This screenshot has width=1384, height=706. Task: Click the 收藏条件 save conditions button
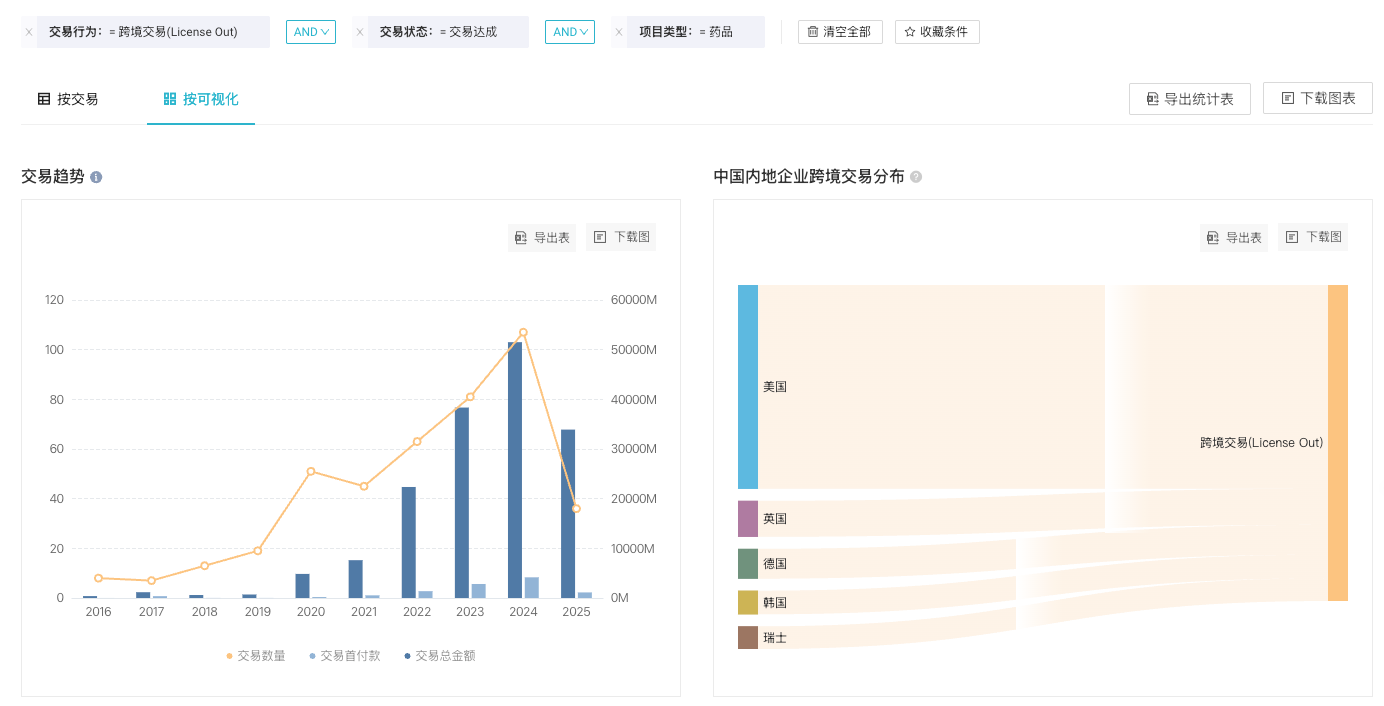(x=937, y=32)
